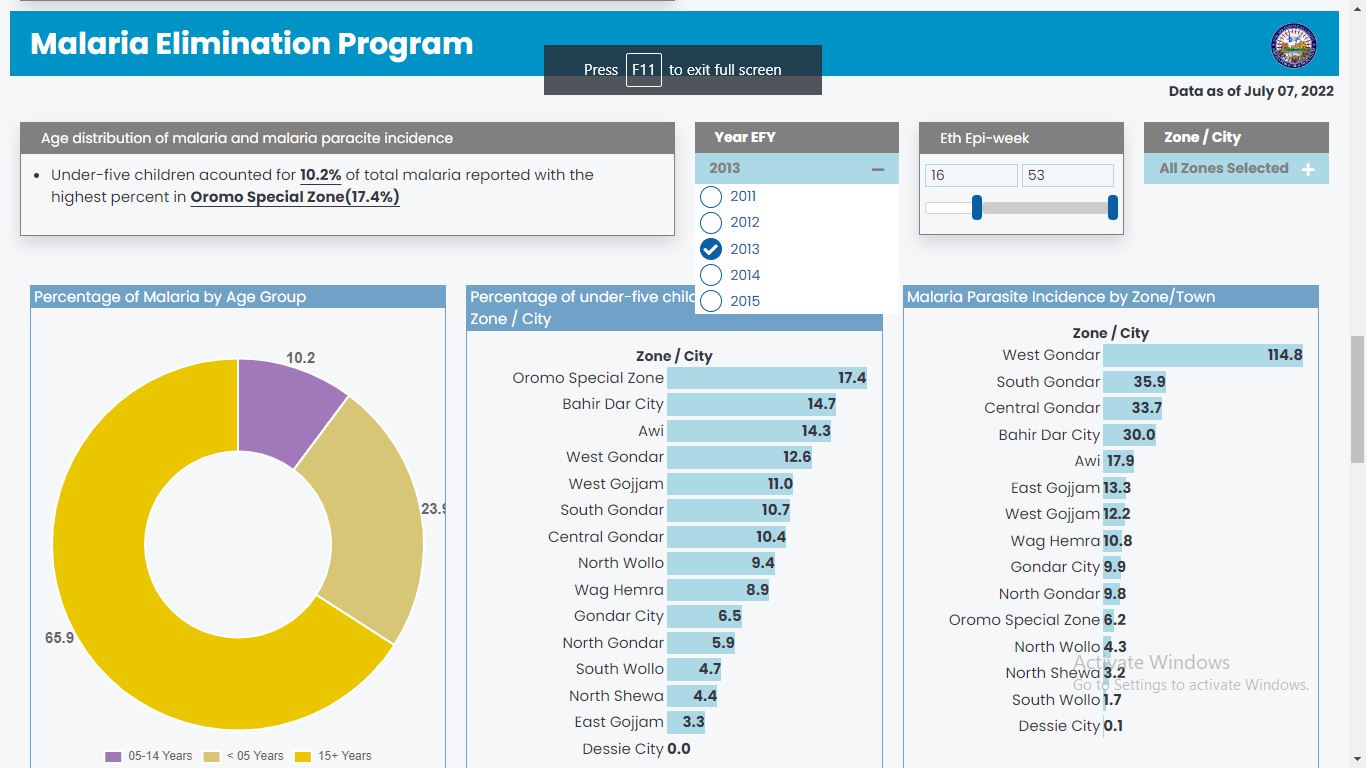Viewport: 1366px width, 768px height.
Task: Expand the All Zones Selected dropdown
Action: (1224, 169)
